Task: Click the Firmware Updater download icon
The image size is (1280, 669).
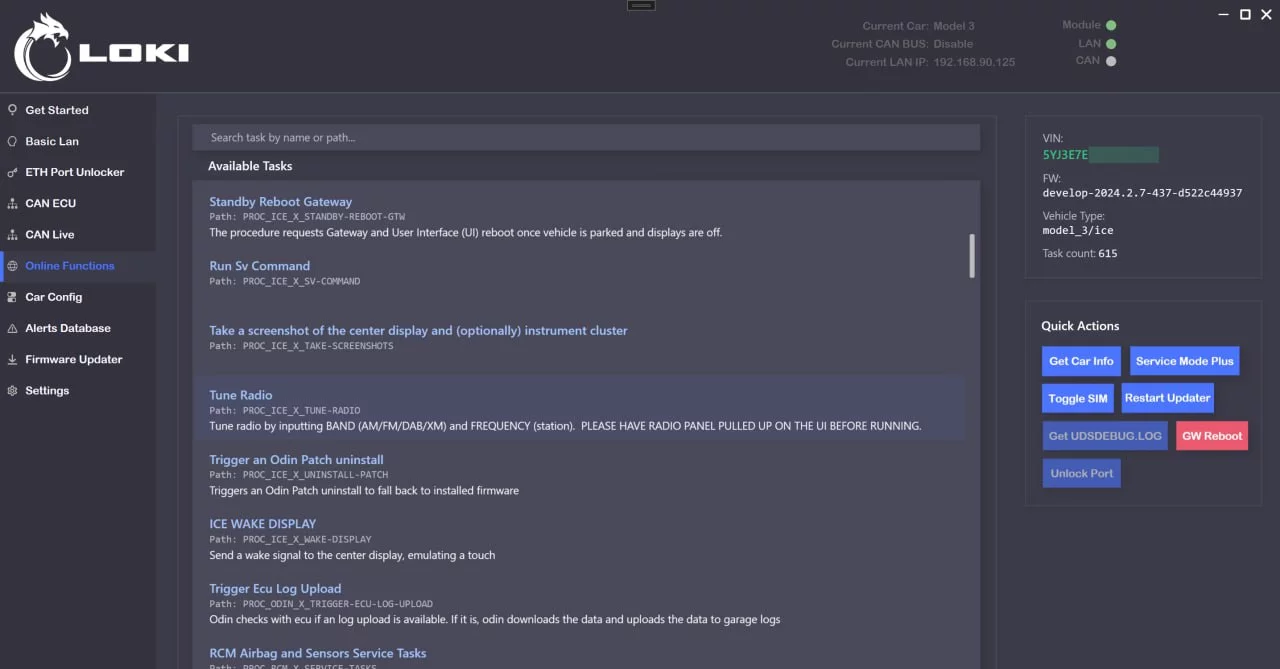Action: click(12, 359)
